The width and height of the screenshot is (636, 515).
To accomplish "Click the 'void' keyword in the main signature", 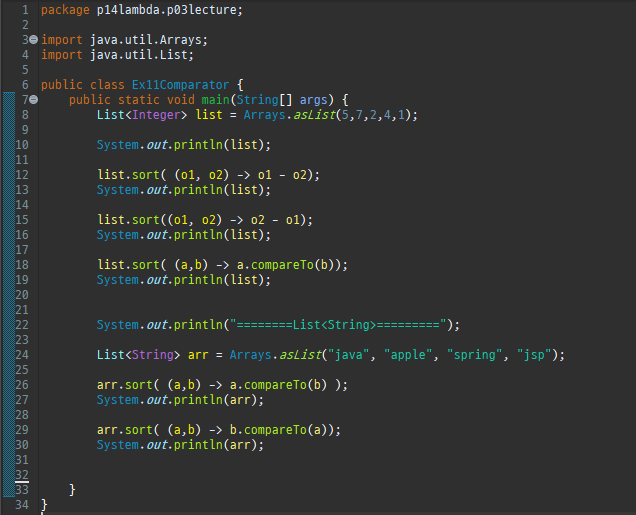I will [180, 100].
